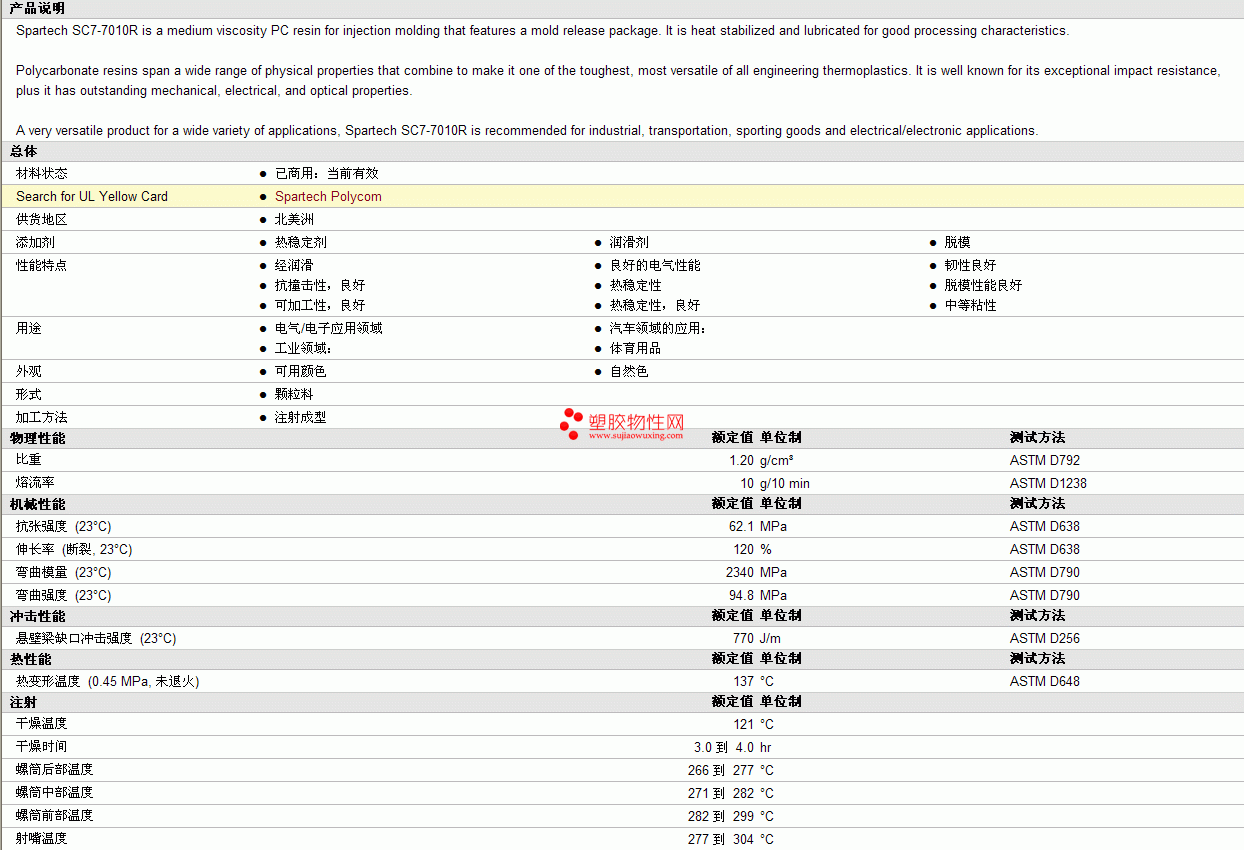Select the 熔流率 property label

(x=36, y=483)
